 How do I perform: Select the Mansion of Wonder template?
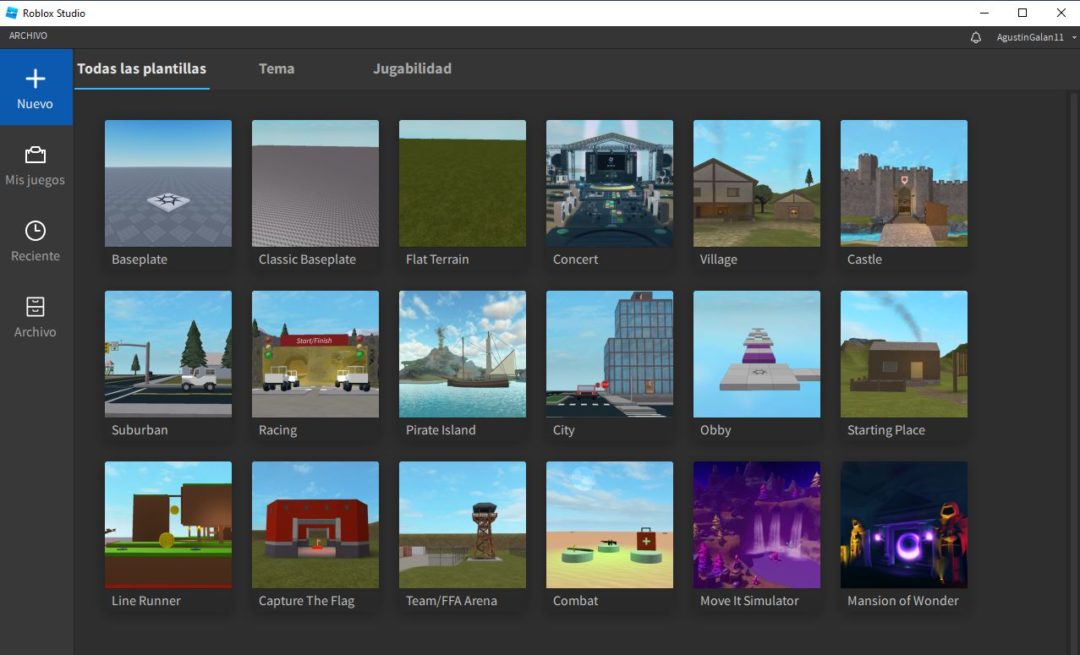click(903, 525)
